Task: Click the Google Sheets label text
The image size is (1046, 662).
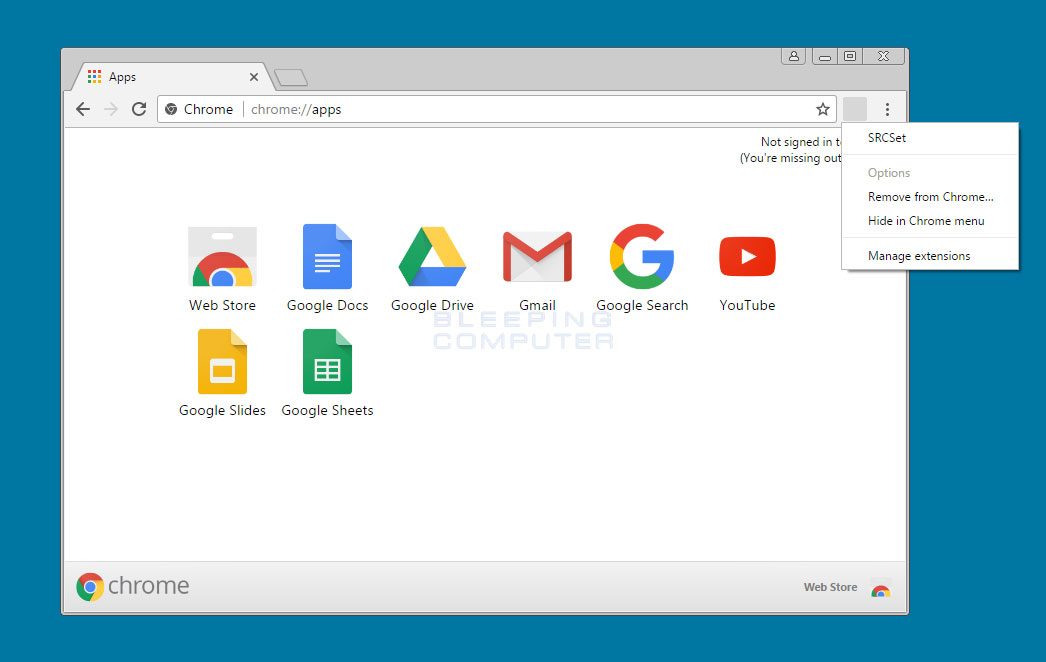Action: point(327,410)
